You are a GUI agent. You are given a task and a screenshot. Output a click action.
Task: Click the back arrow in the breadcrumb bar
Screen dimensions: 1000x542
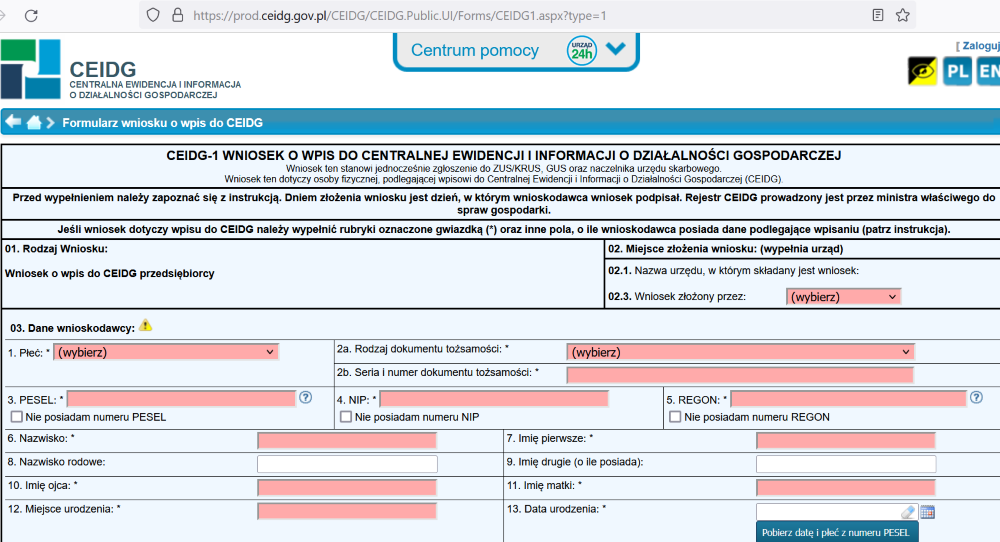13,122
